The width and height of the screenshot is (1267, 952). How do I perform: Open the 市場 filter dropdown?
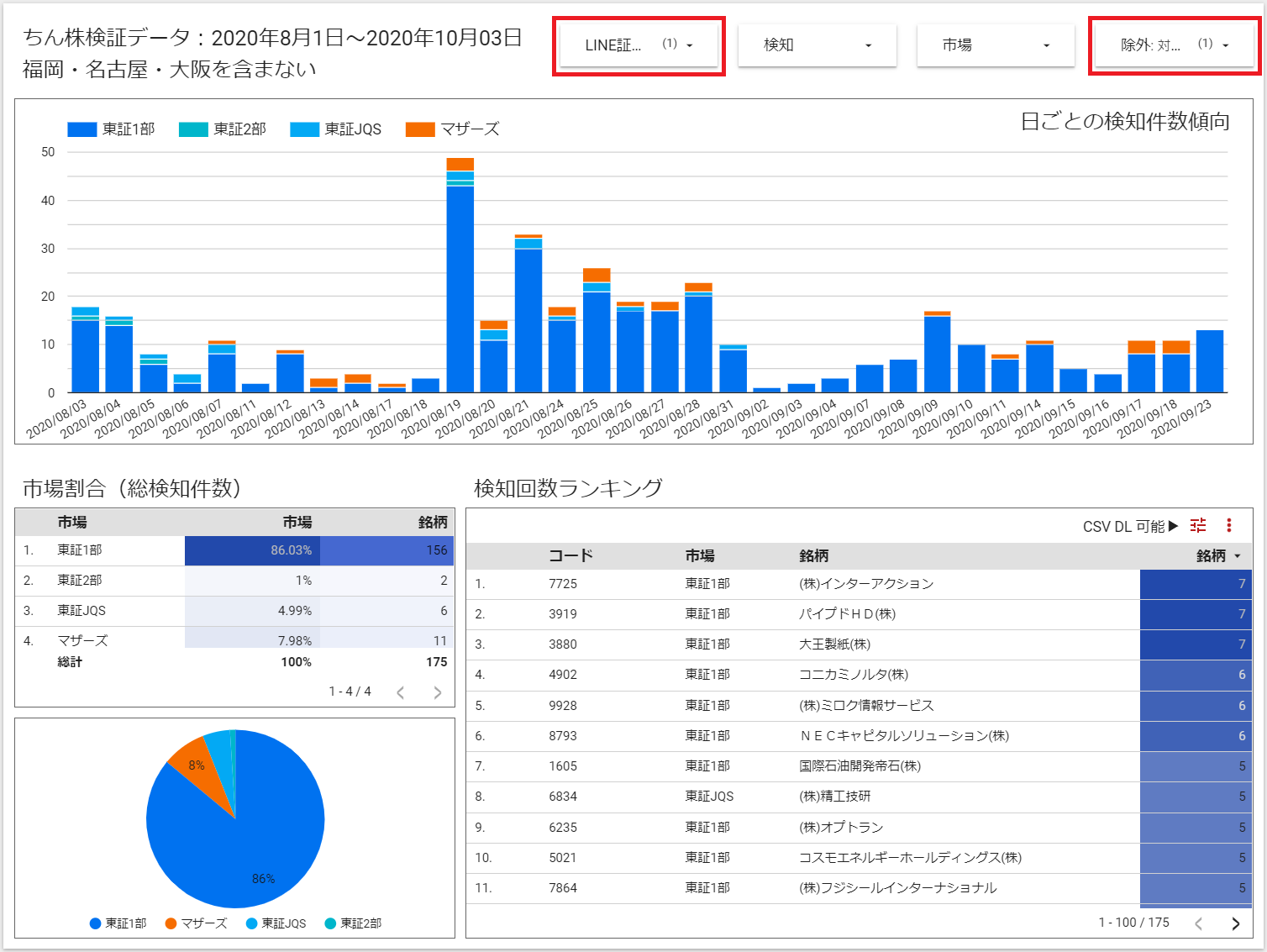point(995,45)
